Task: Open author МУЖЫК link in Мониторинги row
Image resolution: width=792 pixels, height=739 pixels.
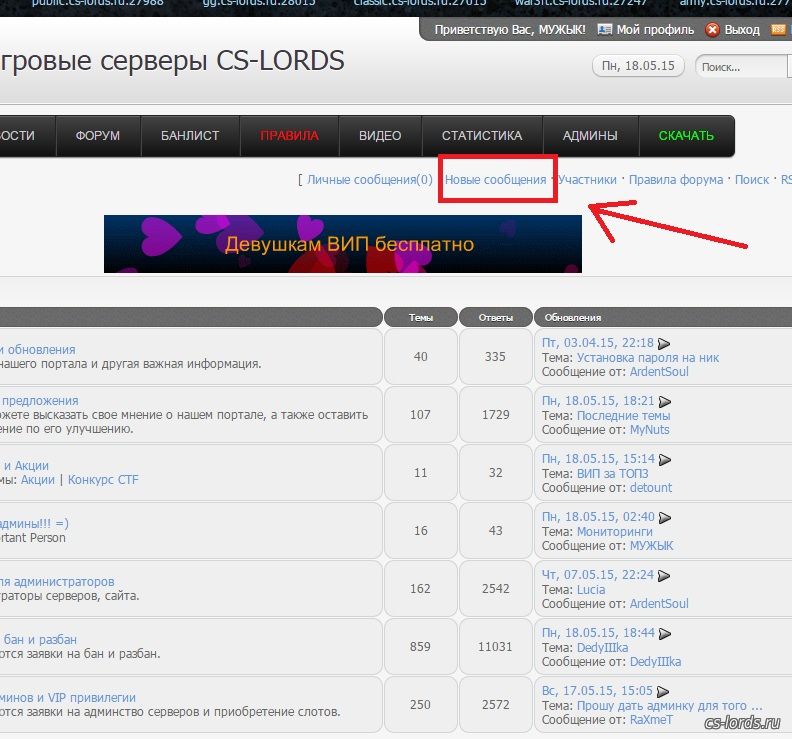Action: pyautogui.click(x=652, y=546)
